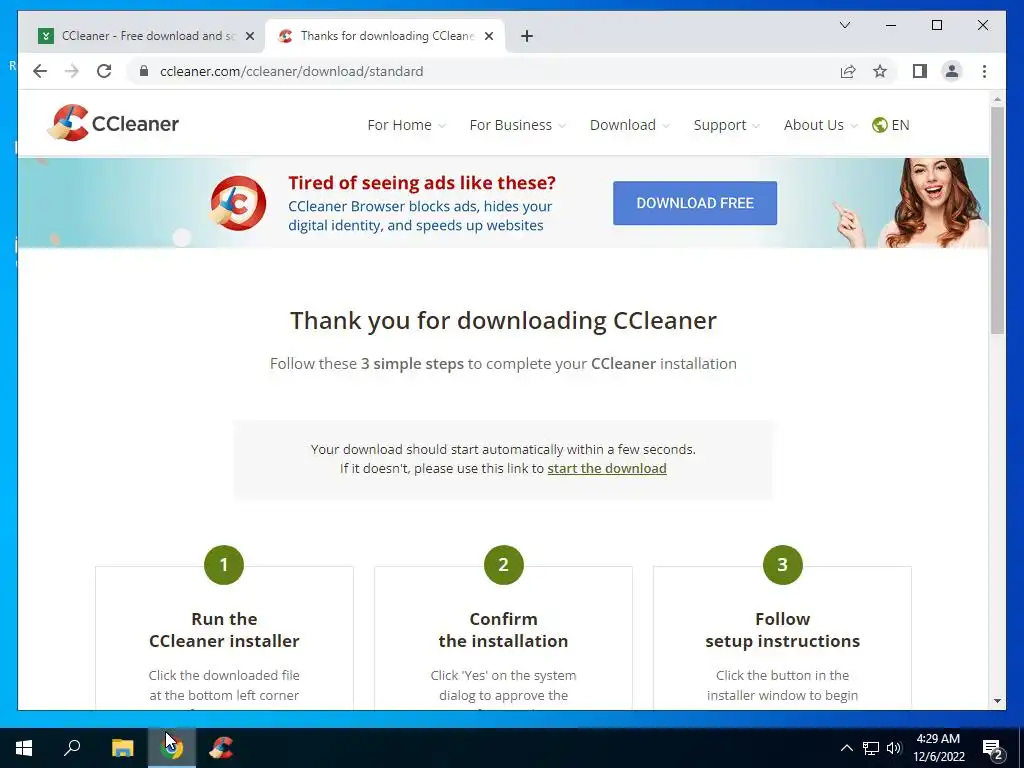Viewport: 1024px width, 768px height.
Task: Expand the For Business menu
Action: click(517, 125)
